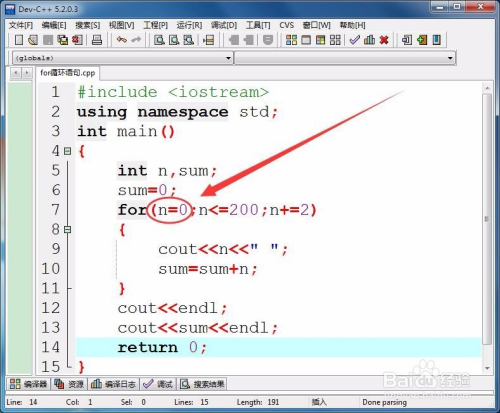Click the editor vertical scrollbar thumb
The width and height of the screenshot is (500, 413).
487,219
